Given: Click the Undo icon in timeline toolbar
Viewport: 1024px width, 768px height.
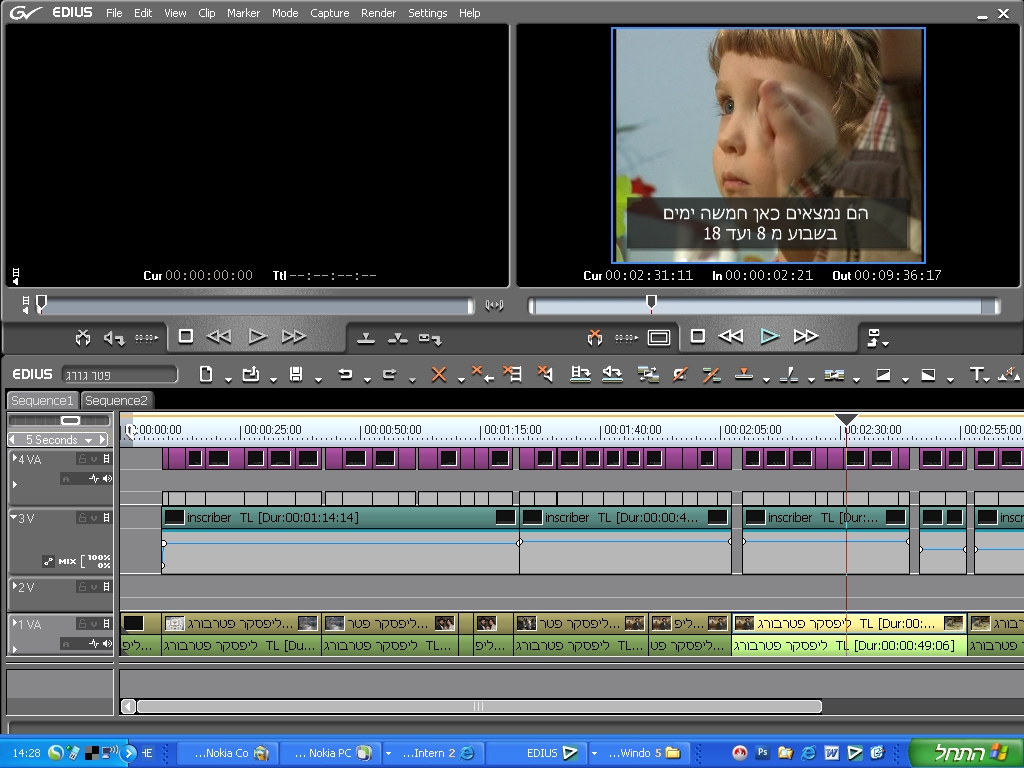Looking at the screenshot, I should tap(345, 374).
